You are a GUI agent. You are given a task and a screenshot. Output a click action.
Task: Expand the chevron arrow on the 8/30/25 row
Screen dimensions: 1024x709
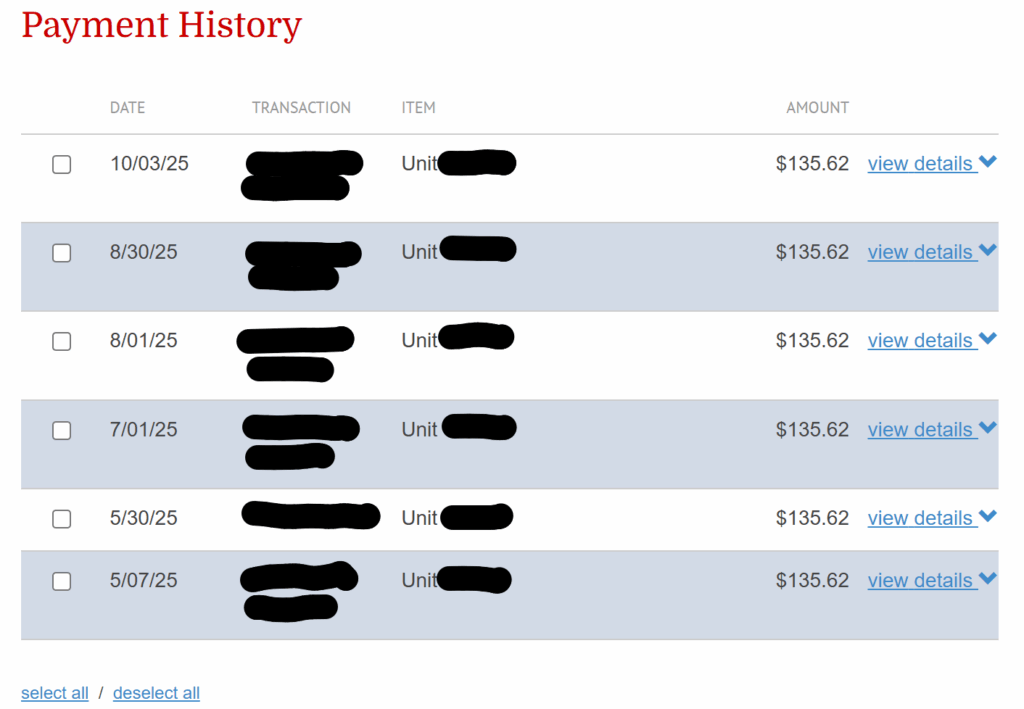click(988, 250)
